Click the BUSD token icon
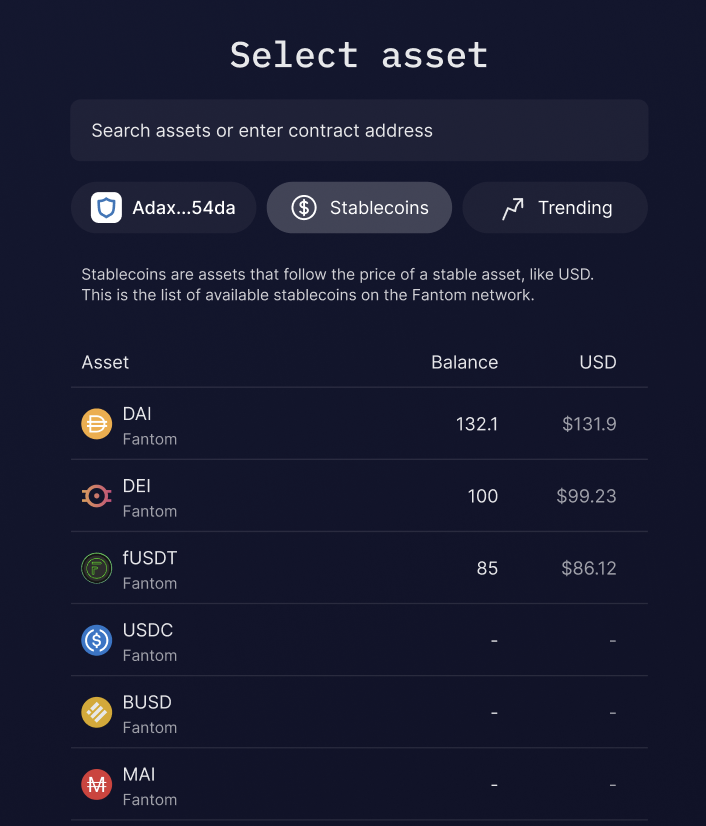Screen dimensions: 706x826 (96, 712)
